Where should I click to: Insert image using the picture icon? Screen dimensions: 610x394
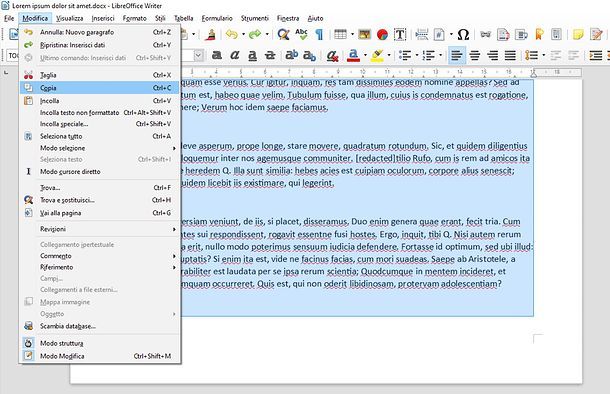tap(365, 35)
